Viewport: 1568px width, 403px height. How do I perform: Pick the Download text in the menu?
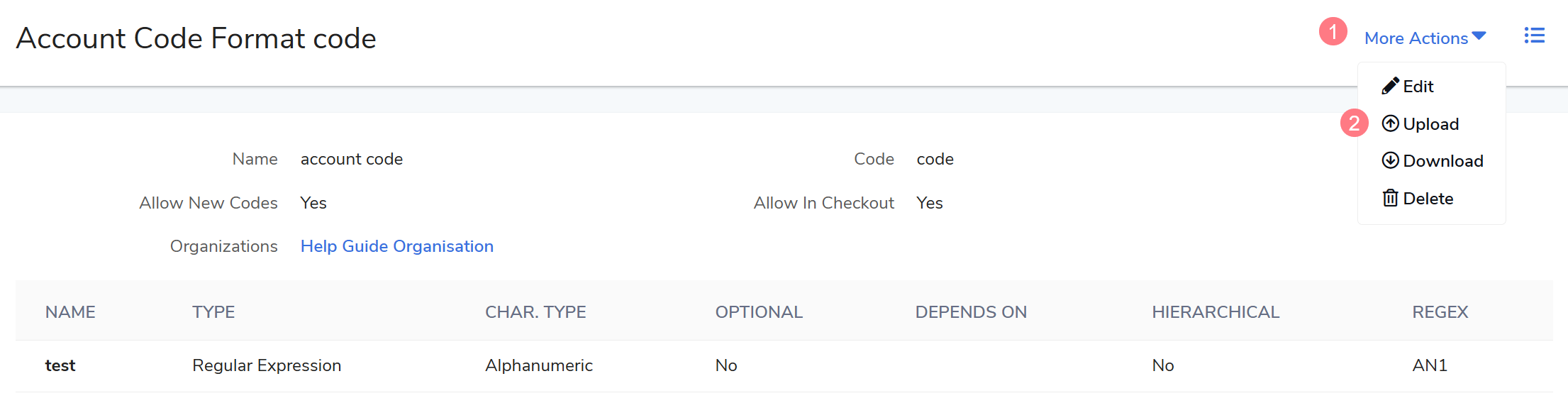click(x=1442, y=161)
